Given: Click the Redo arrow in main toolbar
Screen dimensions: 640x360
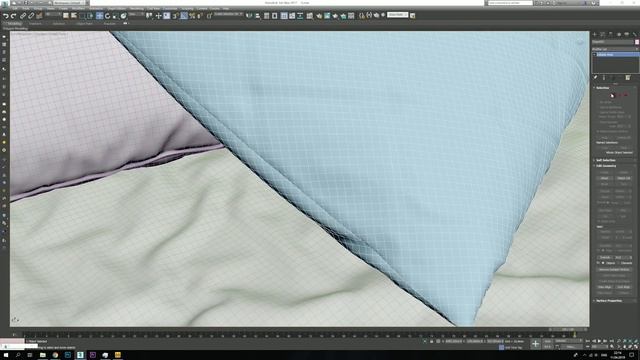Looking at the screenshot, I should click(13, 16).
